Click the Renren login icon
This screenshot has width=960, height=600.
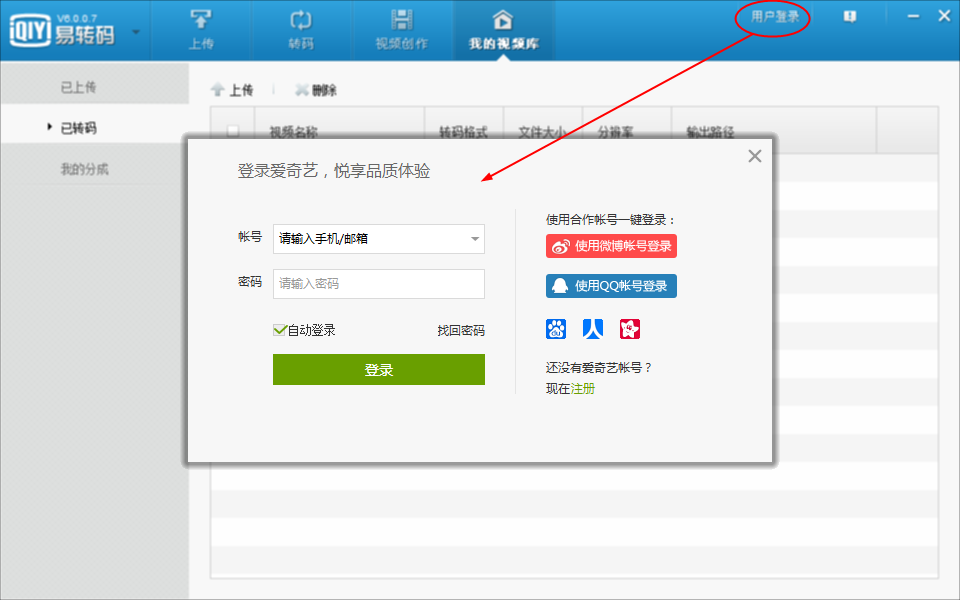(x=593, y=329)
